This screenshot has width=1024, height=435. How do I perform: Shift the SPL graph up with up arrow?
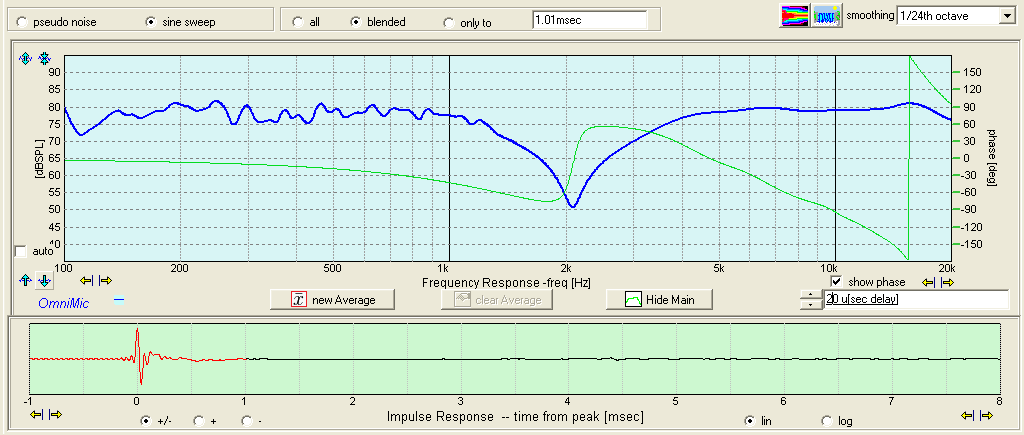pos(26,281)
